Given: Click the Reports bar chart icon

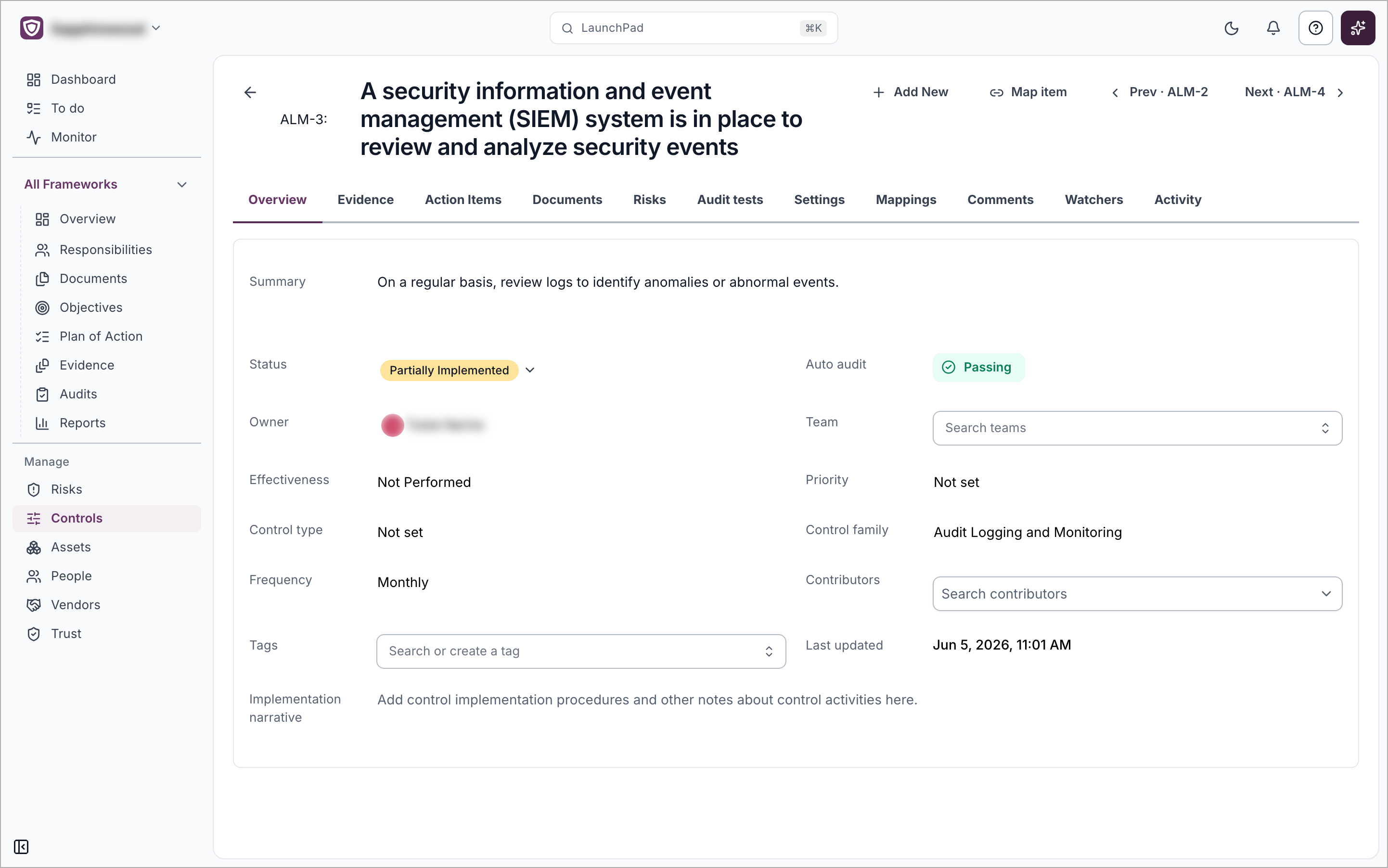Looking at the screenshot, I should coord(42,423).
